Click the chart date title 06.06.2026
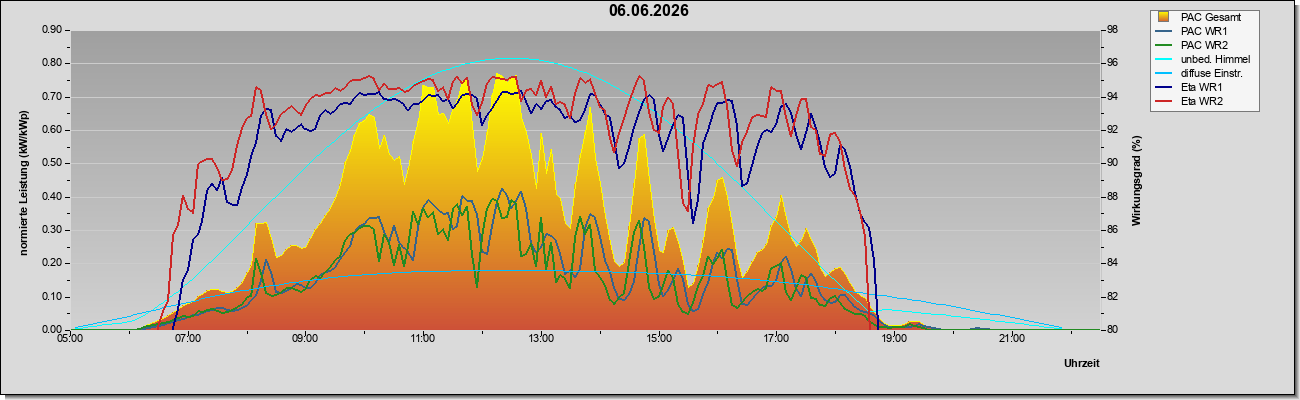 [649, 11]
